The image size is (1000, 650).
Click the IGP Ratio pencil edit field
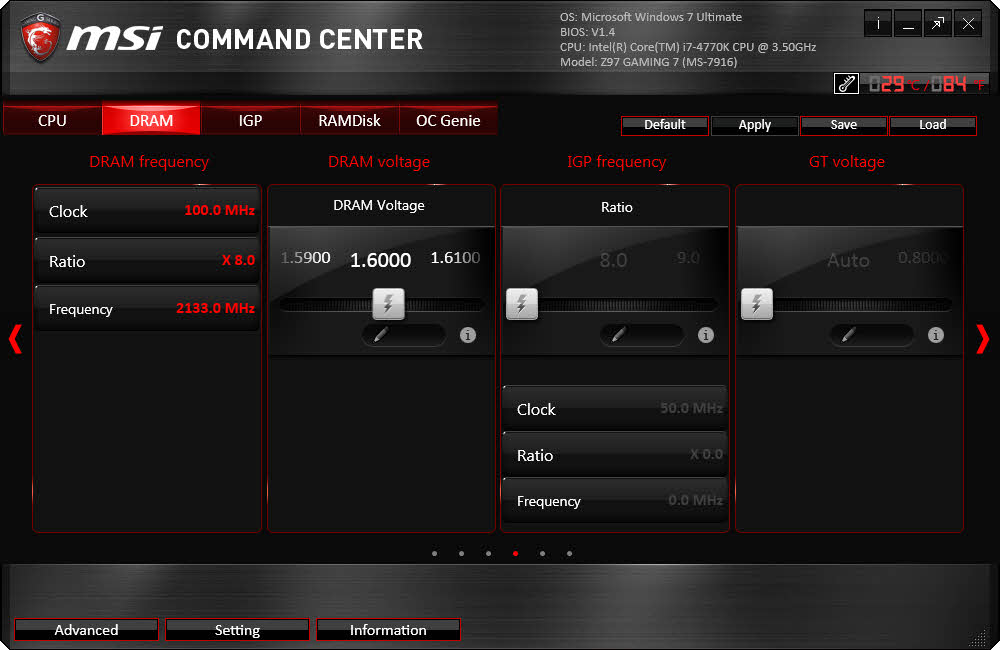pyautogui.click(x=641, y=335)
